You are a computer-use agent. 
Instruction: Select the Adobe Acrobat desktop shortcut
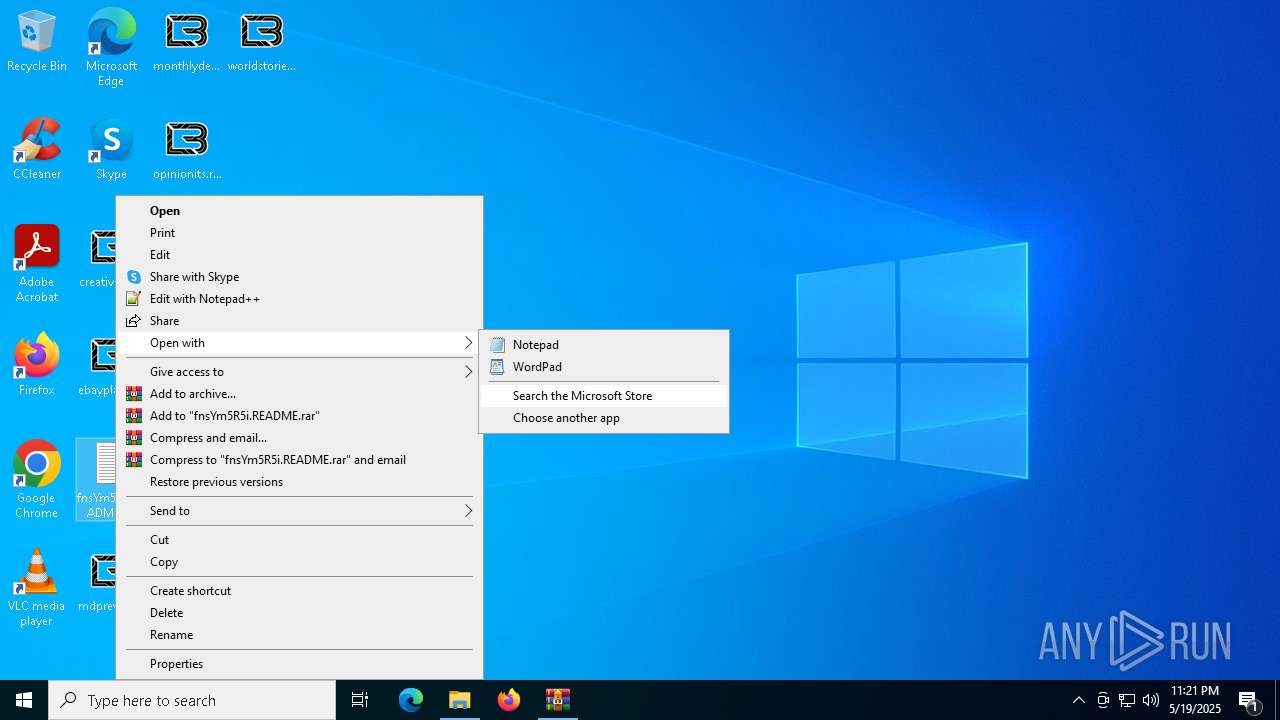click(37, 265)
